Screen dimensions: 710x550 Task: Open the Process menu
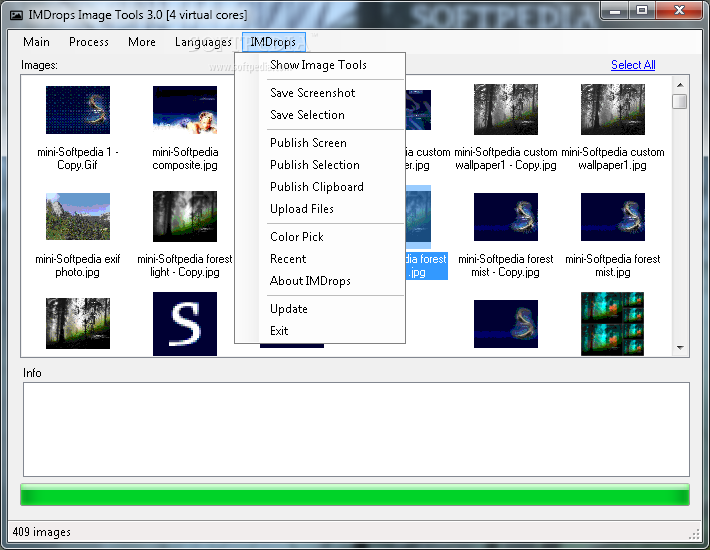89,42
